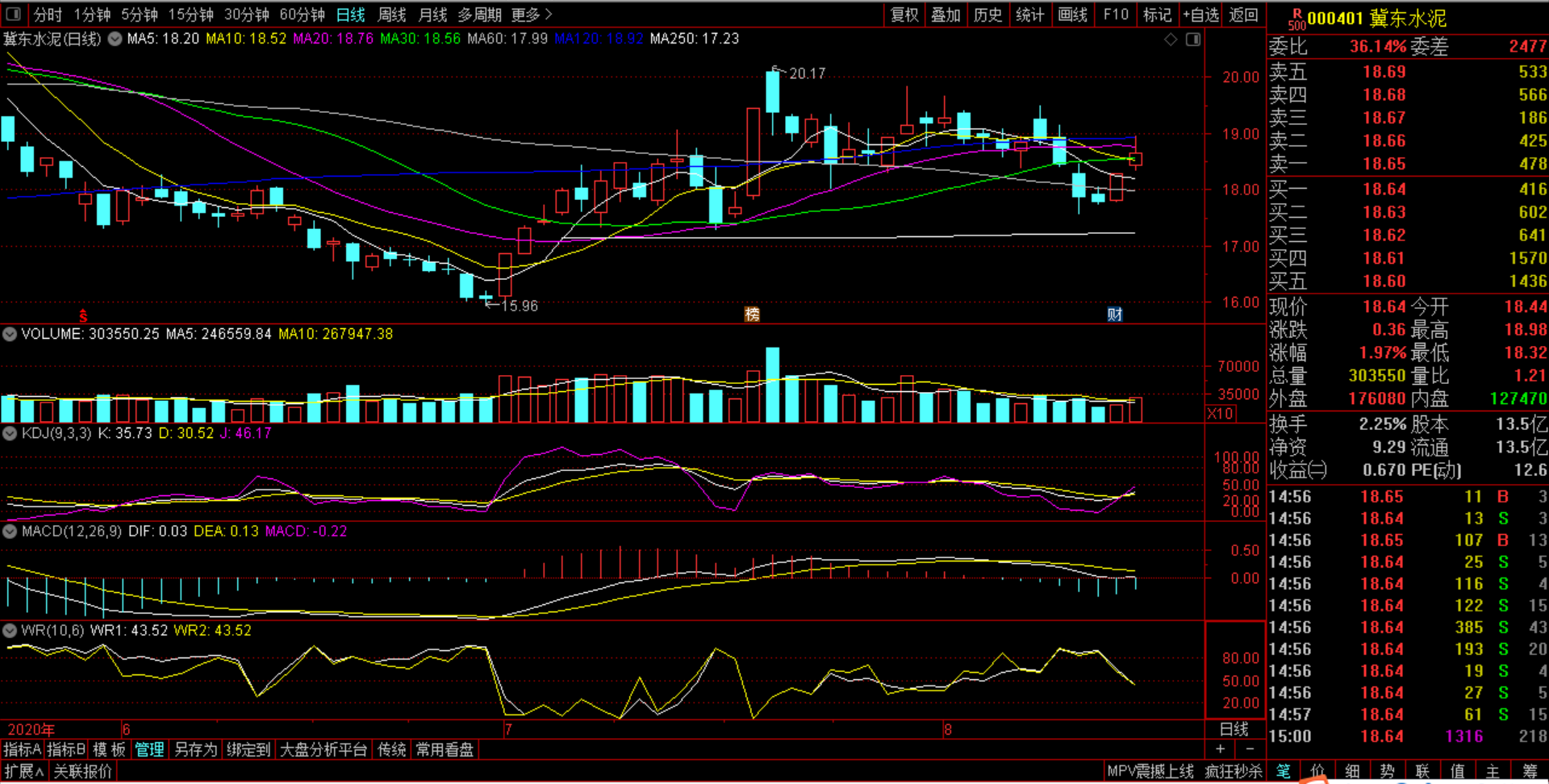The width and height of the screenshot is (1549, 784).
Task: Toggle the 复权 price adjustment option
Action: tap(904, 15)
